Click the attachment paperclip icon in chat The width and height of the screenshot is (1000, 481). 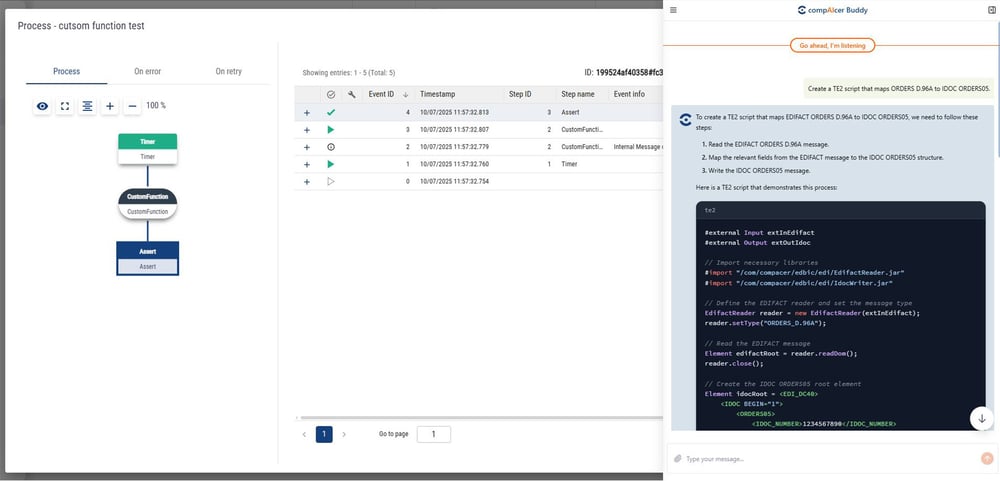678,459
